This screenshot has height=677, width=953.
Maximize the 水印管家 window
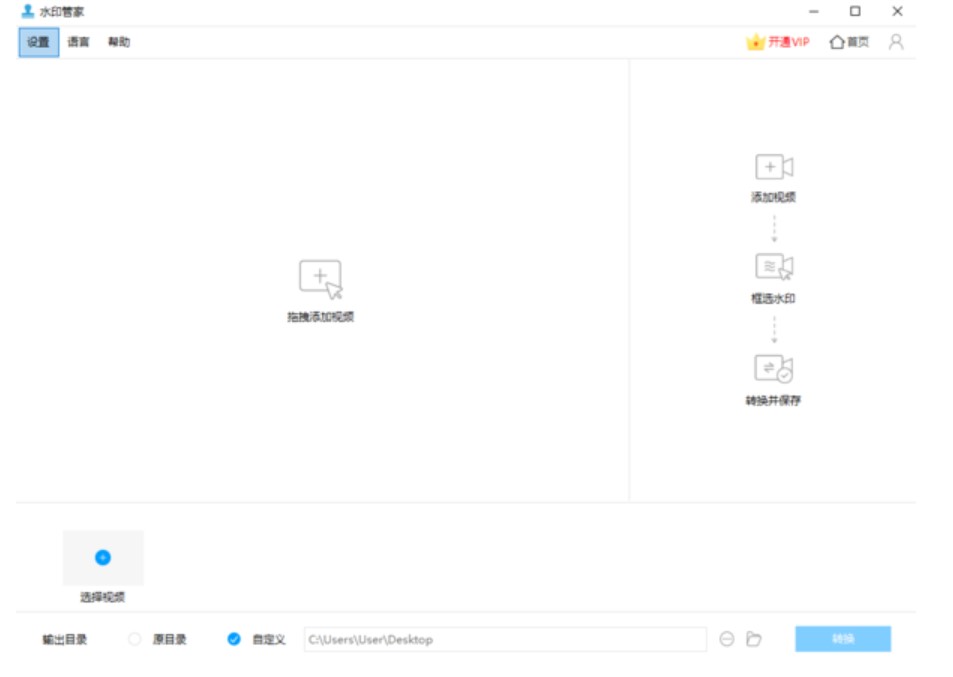[x=855, y=11]
